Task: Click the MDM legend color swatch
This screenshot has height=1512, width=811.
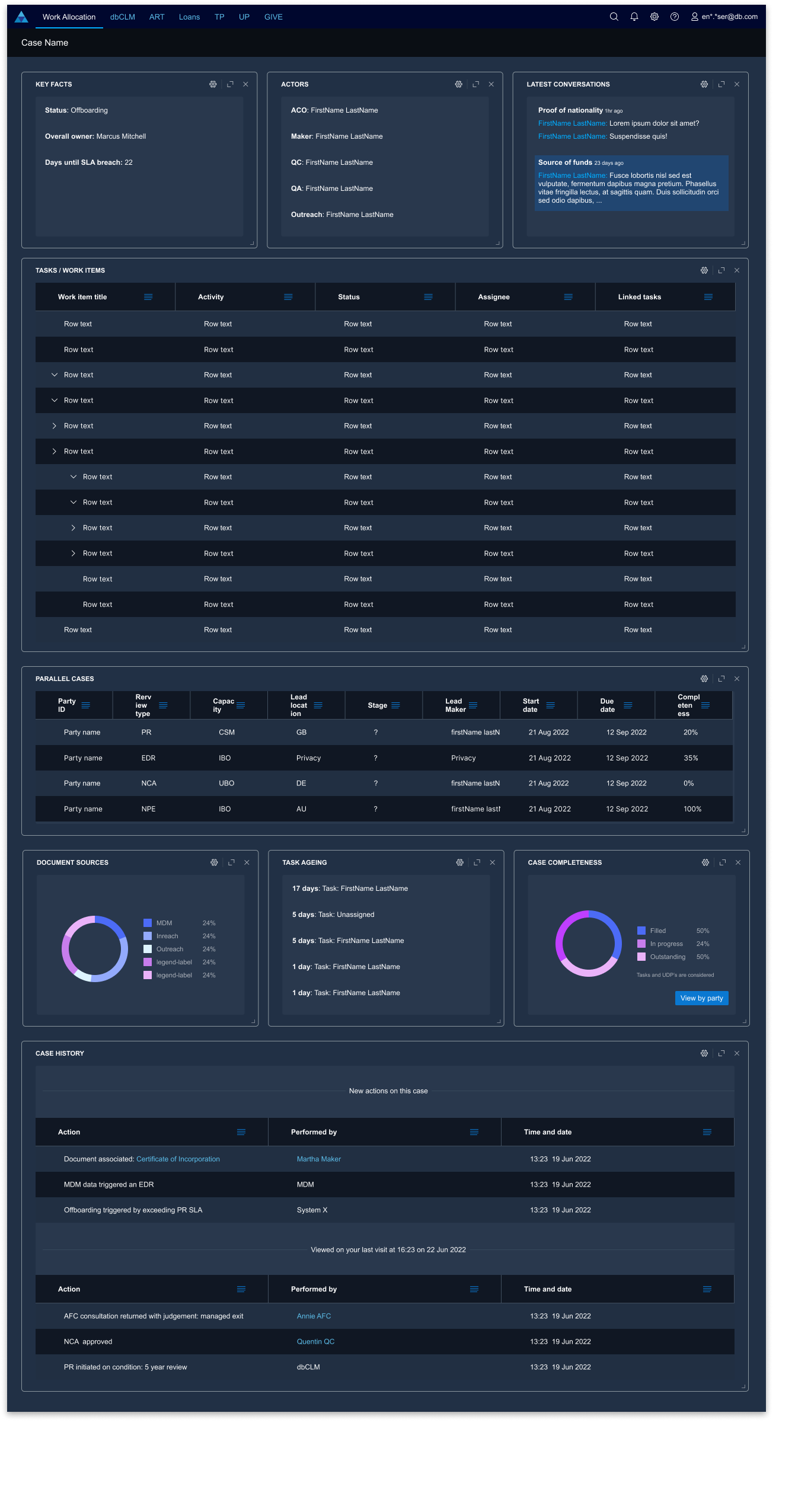Action: (x=148, y=923)
